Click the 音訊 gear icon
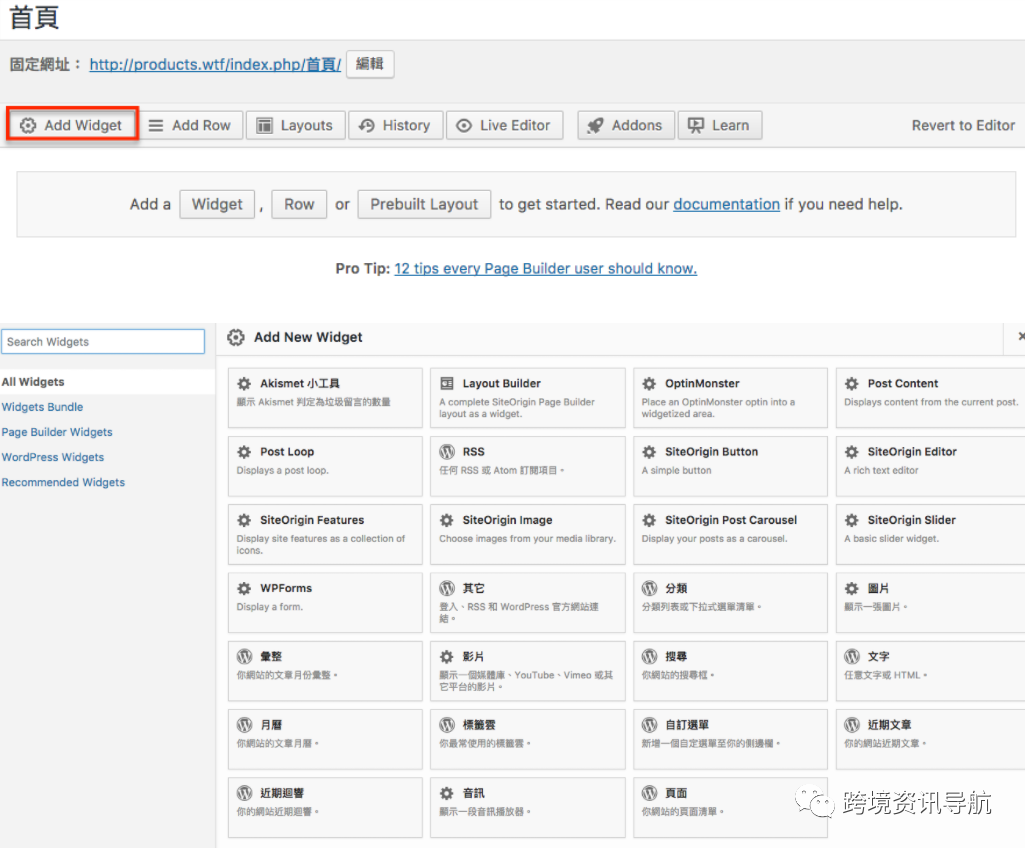Image resolution: width=1025 pixels, height=848 pixels. [446, 793]
